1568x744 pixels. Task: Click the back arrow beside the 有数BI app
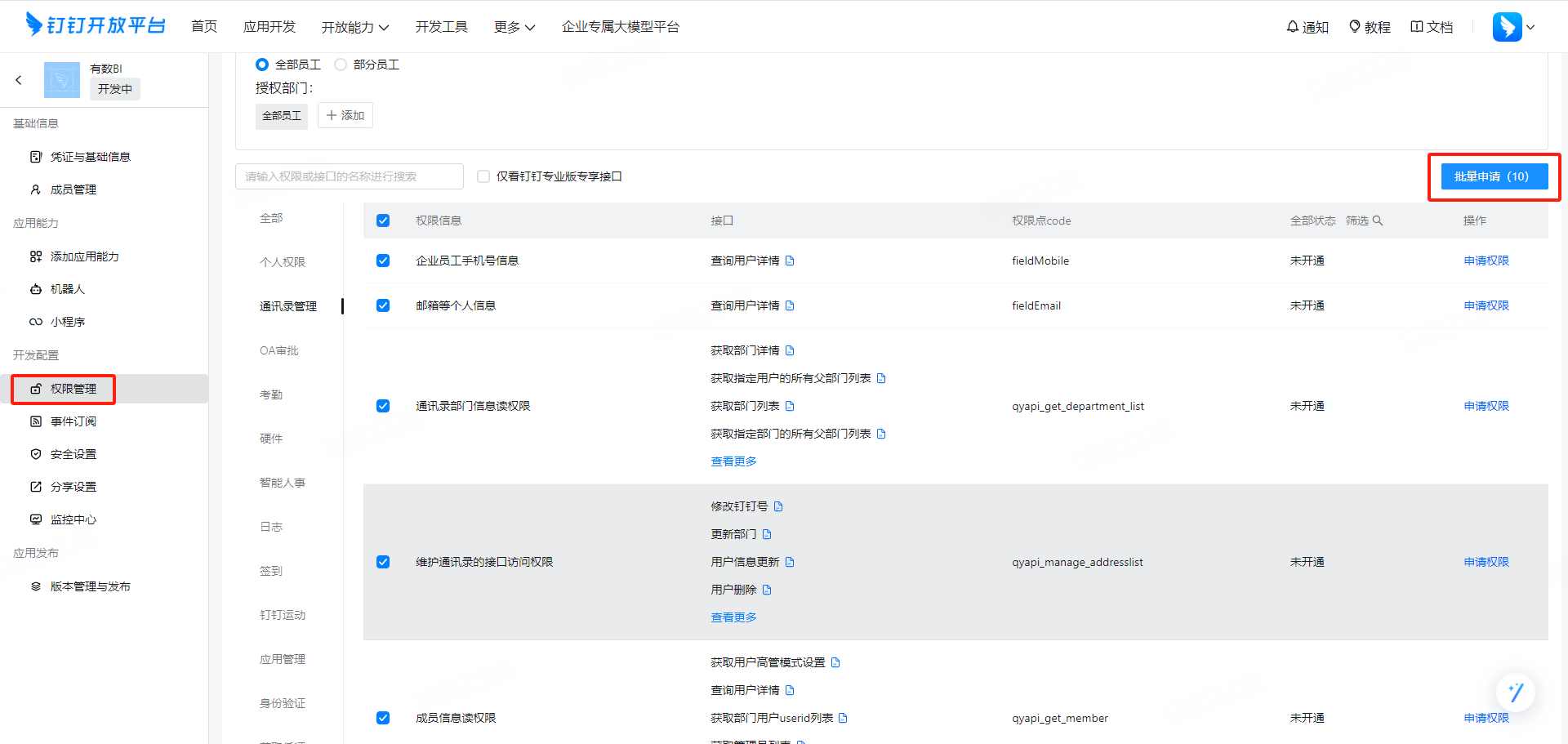19,80
